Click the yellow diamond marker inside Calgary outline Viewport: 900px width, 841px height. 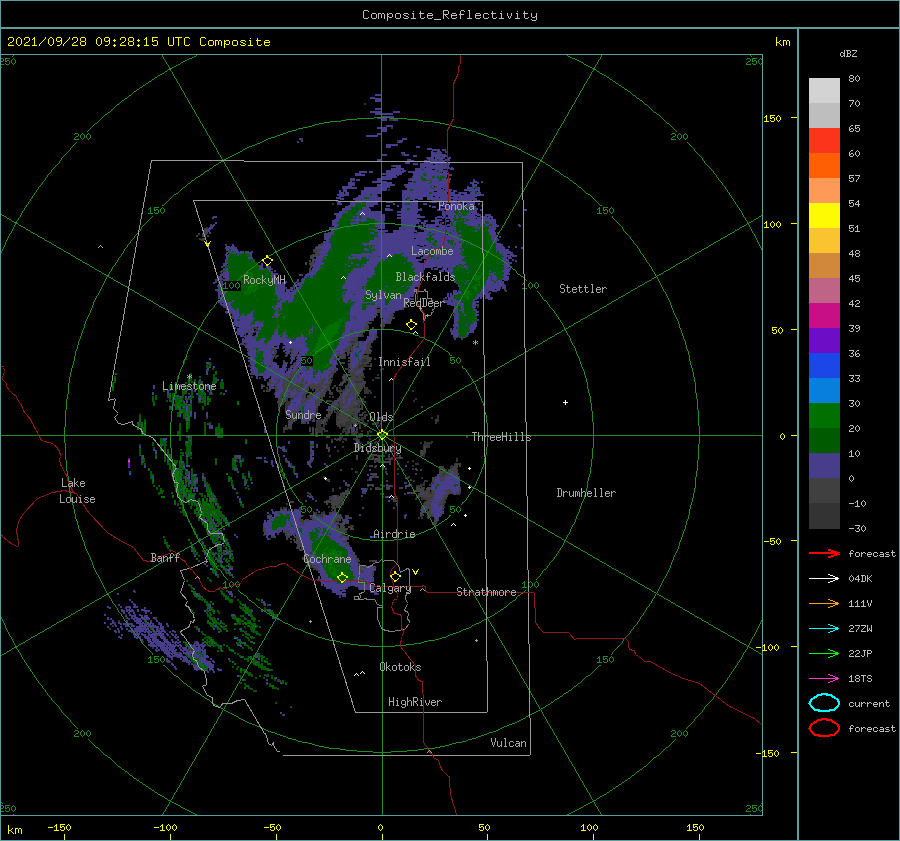click(395, 576)
